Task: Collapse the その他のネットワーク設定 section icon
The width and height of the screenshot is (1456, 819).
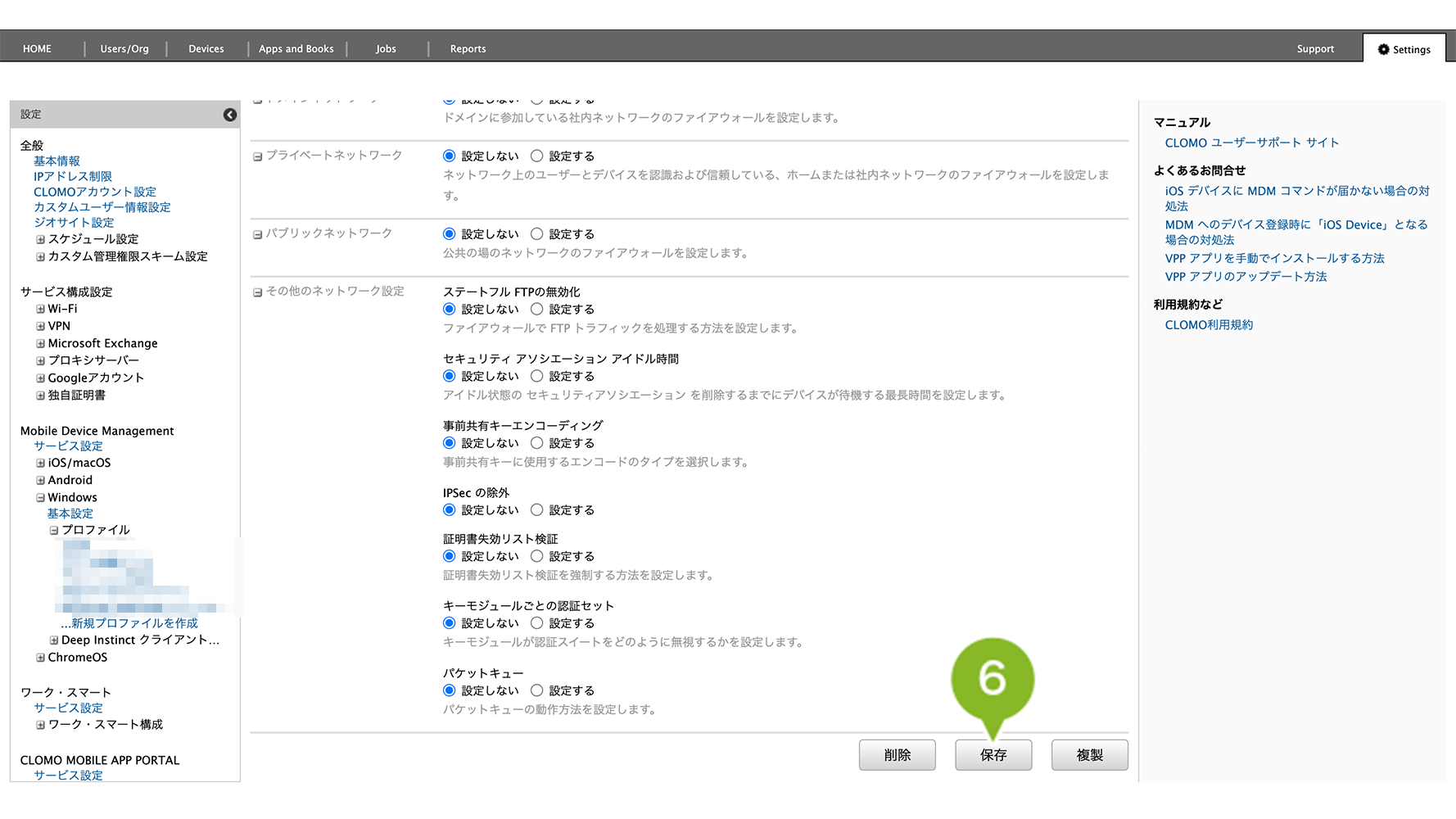Action: 257,292
